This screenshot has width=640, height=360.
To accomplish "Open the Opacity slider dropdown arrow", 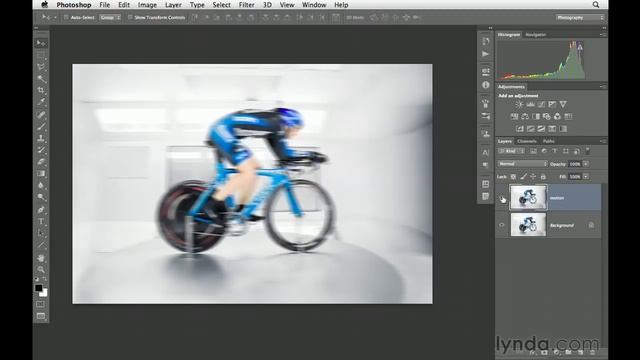I will pos(586,164).
